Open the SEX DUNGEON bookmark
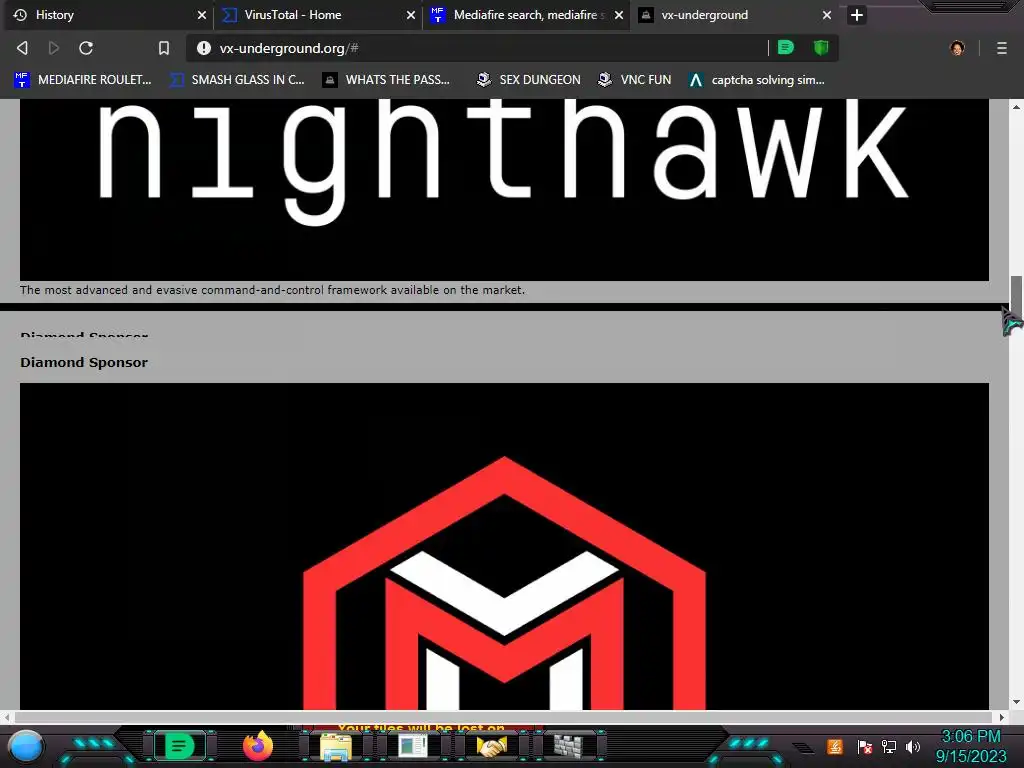This screenshot has width=1024, height=768. [x=529, y=80]
